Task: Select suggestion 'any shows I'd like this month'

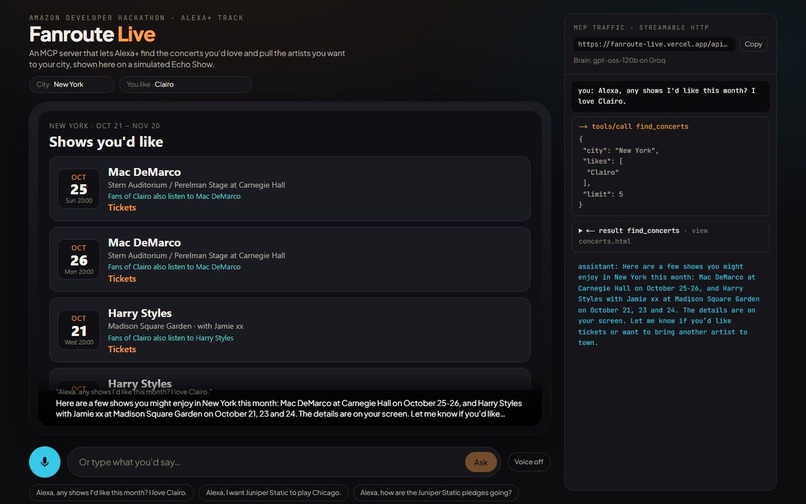Action: tap(111, 493)
